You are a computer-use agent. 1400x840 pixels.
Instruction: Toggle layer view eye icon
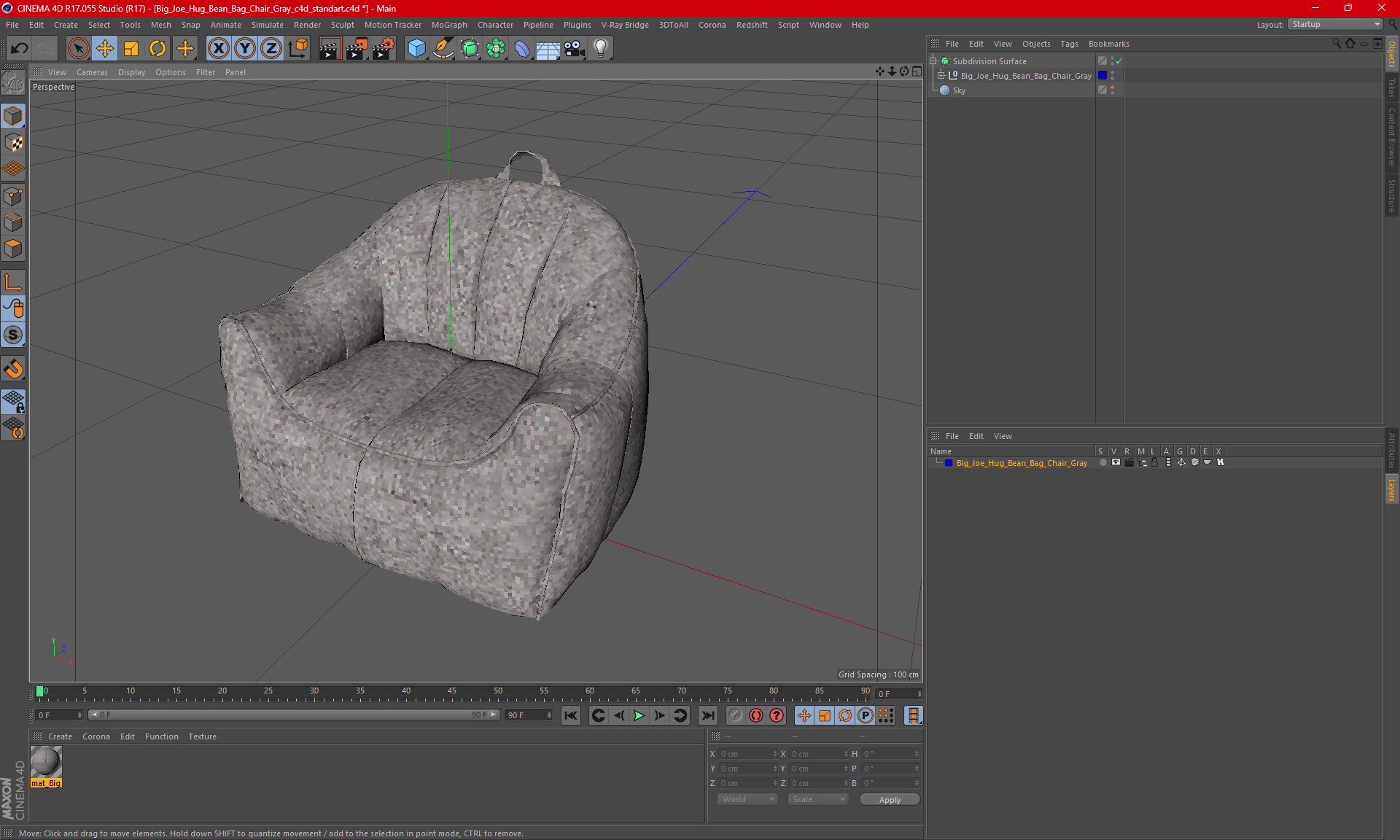coord(1116,462)
